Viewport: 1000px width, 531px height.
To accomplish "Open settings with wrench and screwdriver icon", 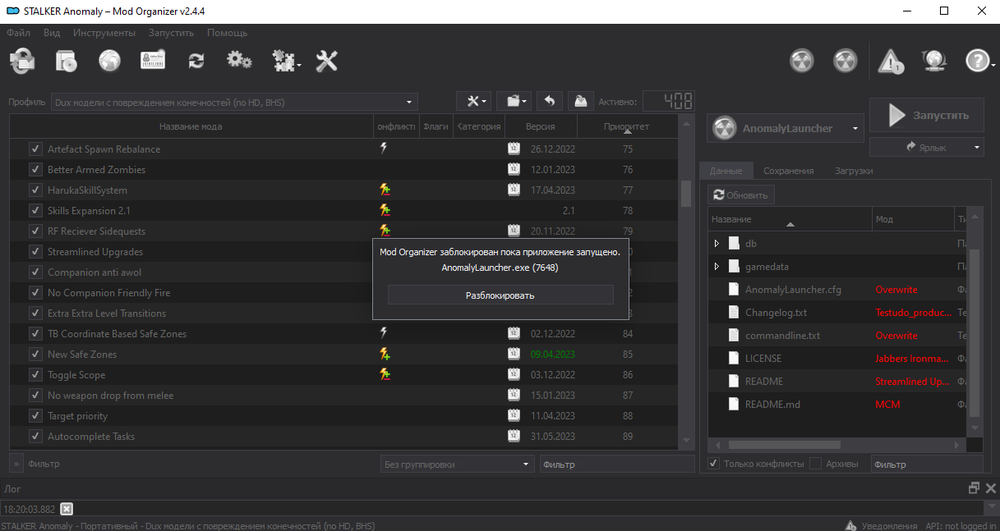I will pos(327,61).
